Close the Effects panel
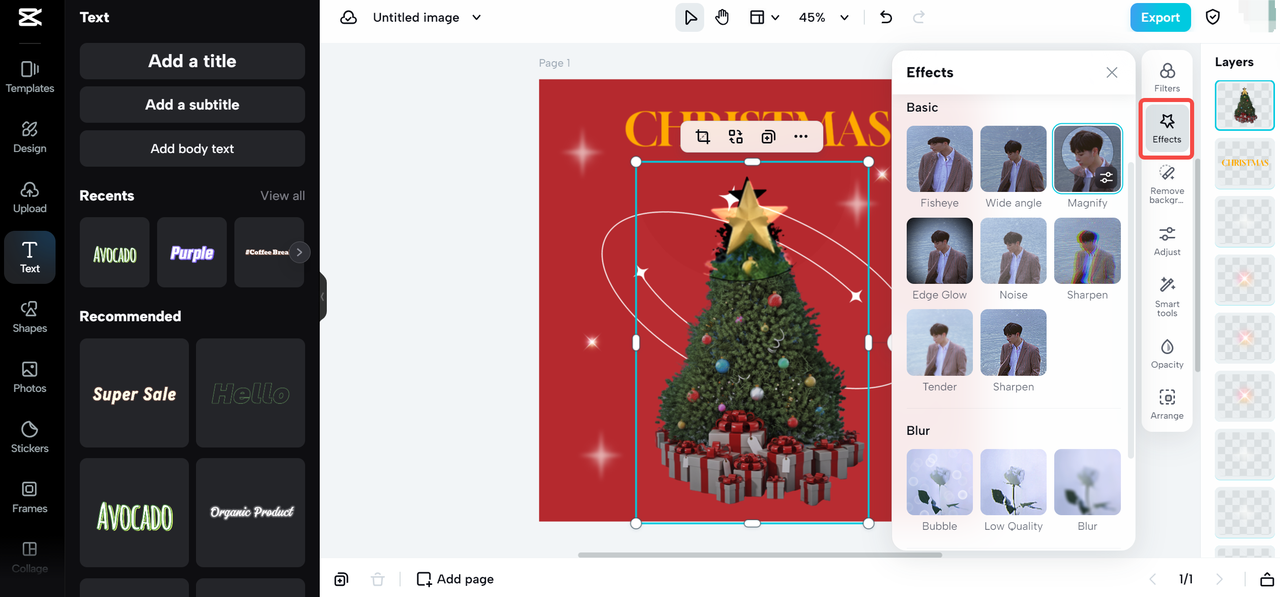 click(x=1112, y=72)
